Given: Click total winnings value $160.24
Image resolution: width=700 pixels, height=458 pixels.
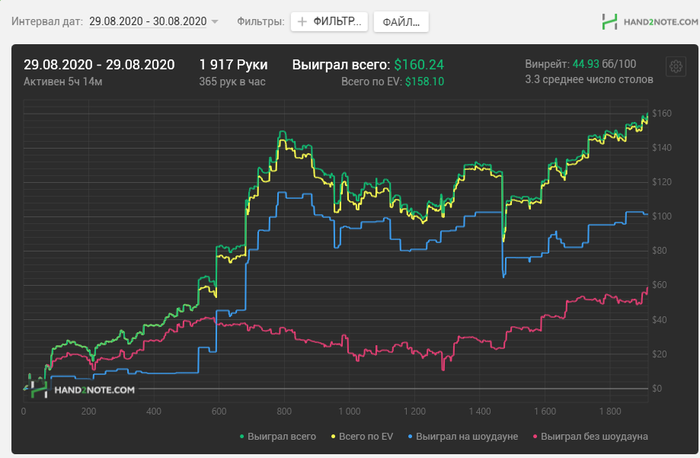Looking at the screenshot, I should (419, 65).
